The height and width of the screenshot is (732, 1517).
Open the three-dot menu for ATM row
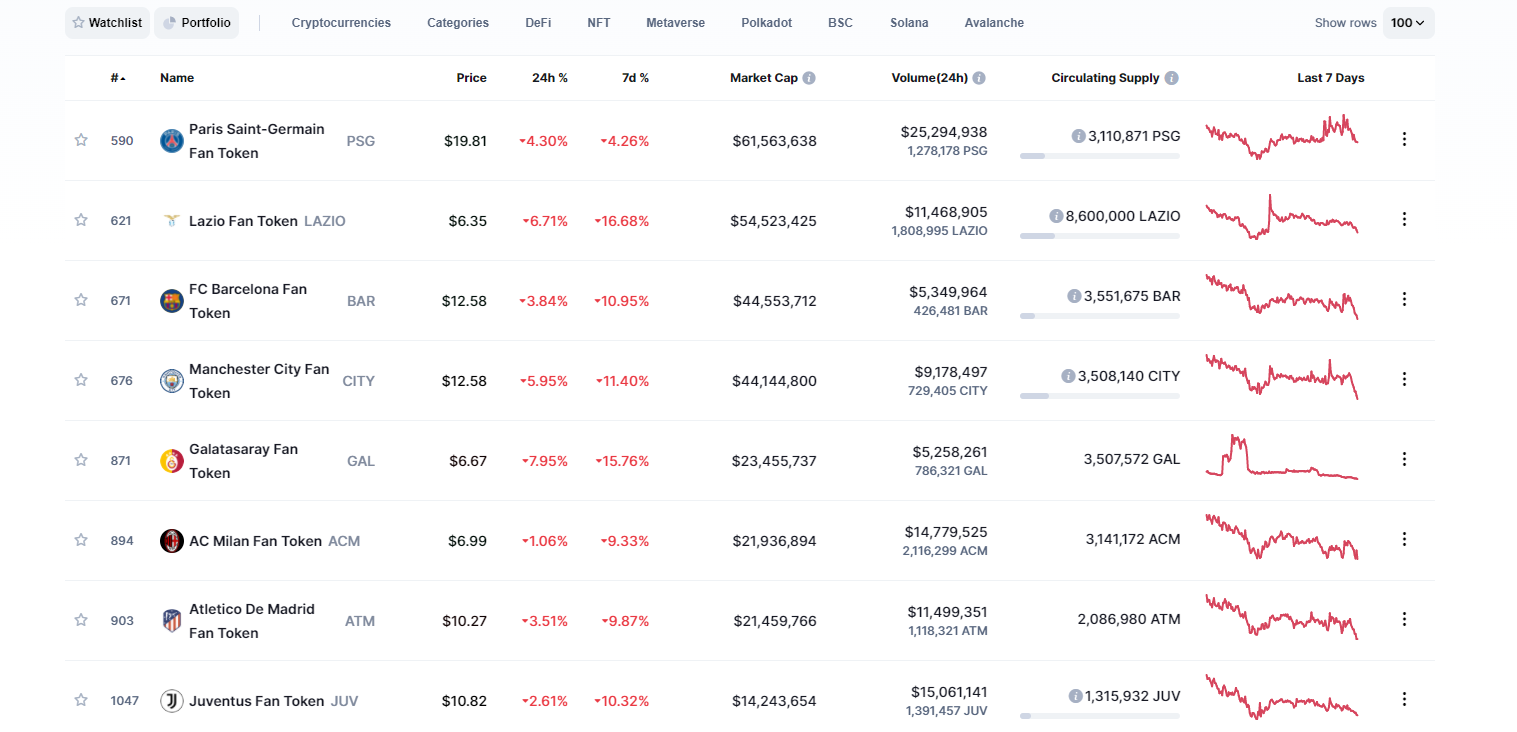click(1404, 619)
